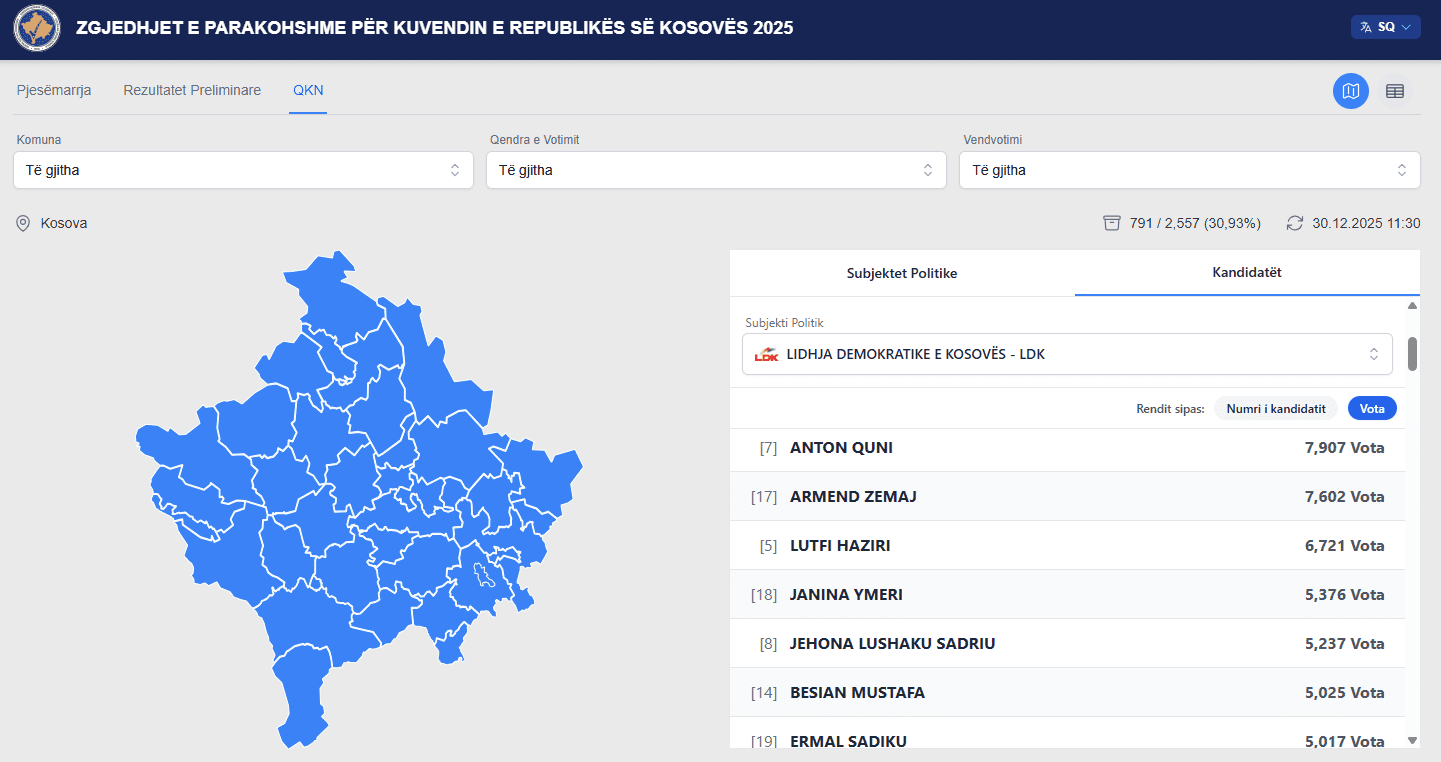Sort candidates by Vota
1441x762 pixels.
coord(1371,408)
